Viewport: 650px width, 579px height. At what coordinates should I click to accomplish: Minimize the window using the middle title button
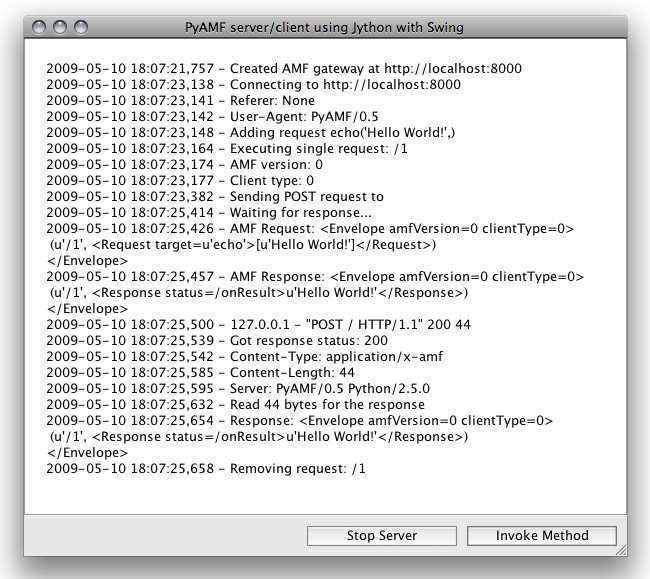(x=61, y=28)
